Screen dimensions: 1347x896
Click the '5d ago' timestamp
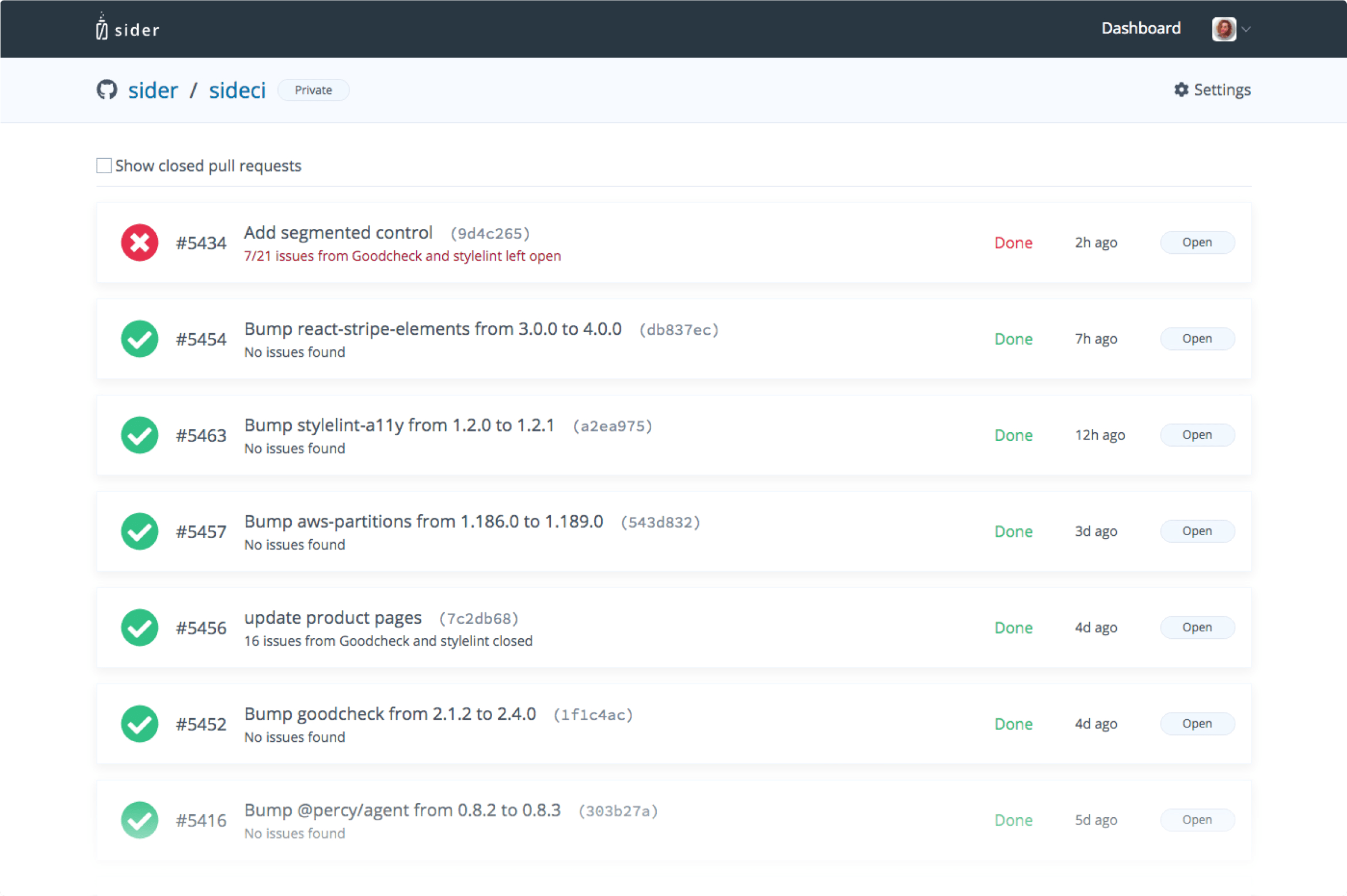[x=1096, y=819]
